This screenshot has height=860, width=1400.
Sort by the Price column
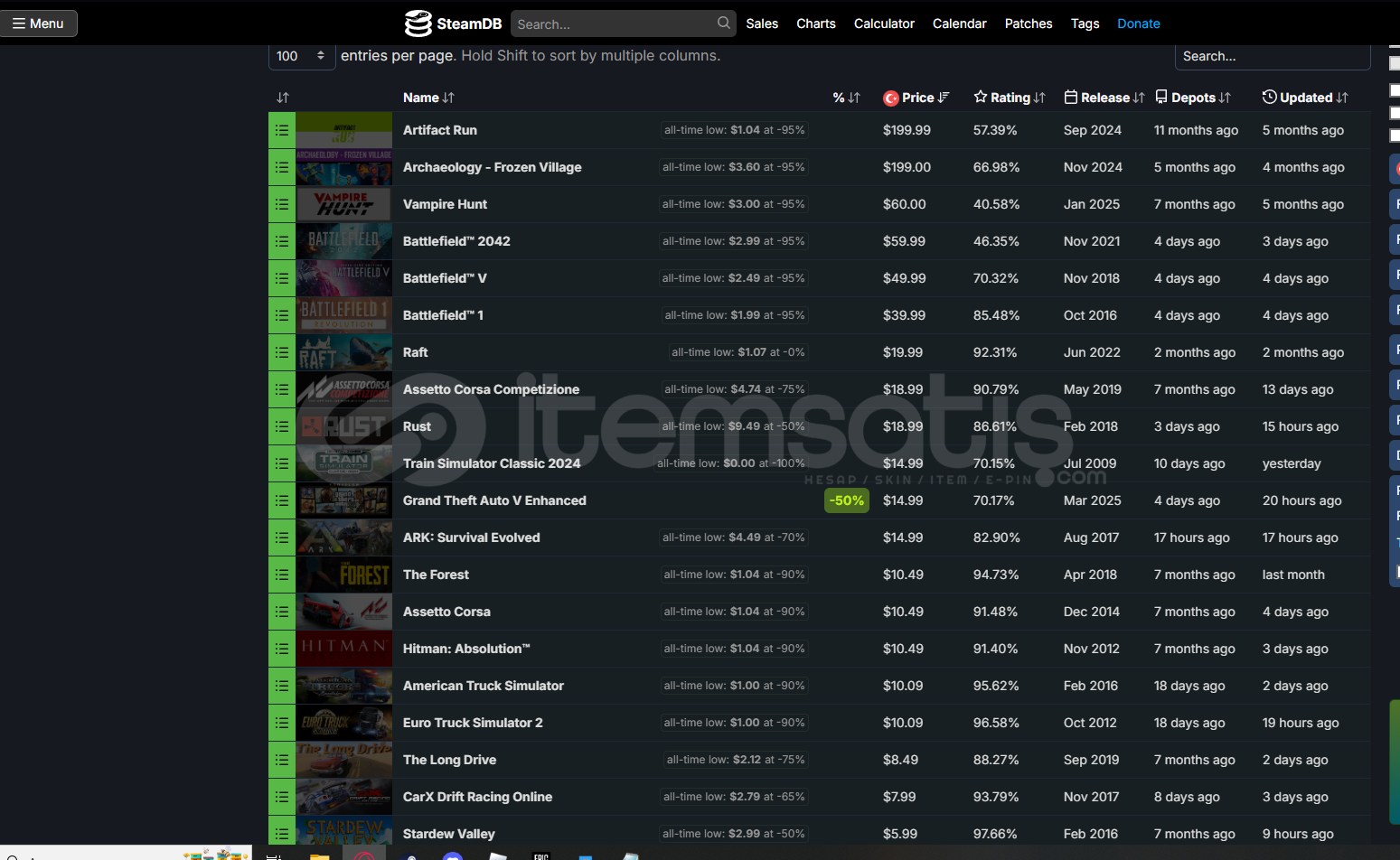pyautogui.click(x=916, y=98)
